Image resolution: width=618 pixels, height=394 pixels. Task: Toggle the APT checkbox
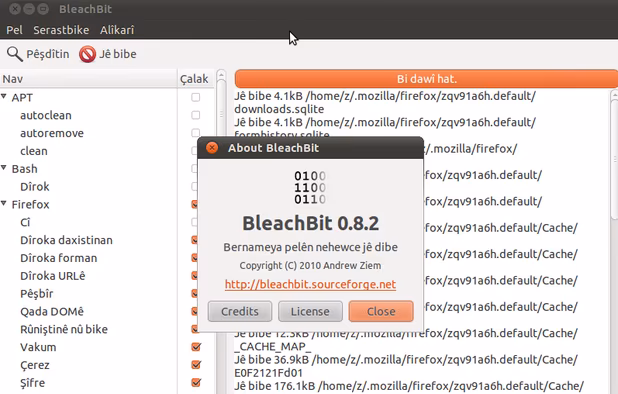pos(195,97)
